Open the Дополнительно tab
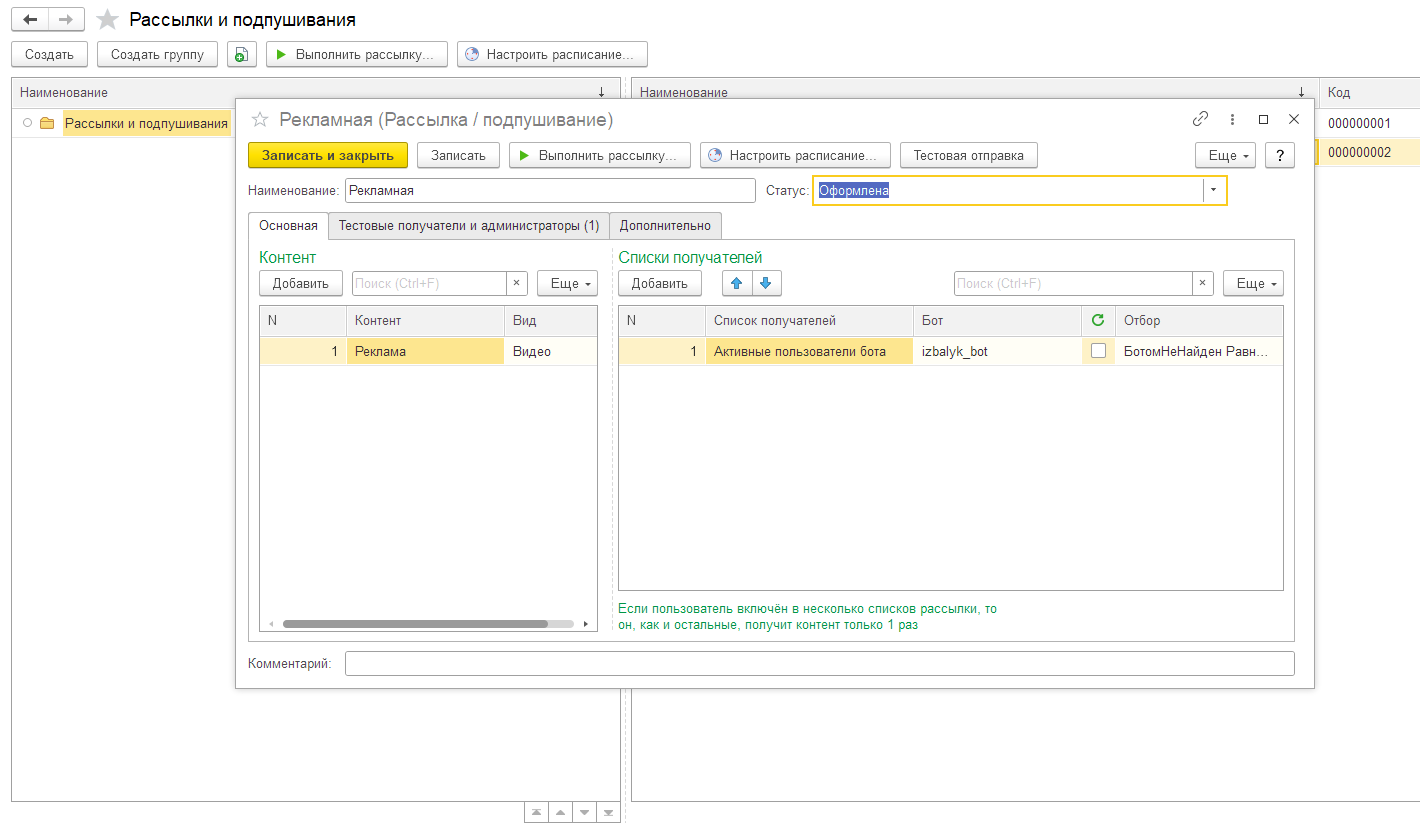Screen dimensions: 1420x830 665,226
